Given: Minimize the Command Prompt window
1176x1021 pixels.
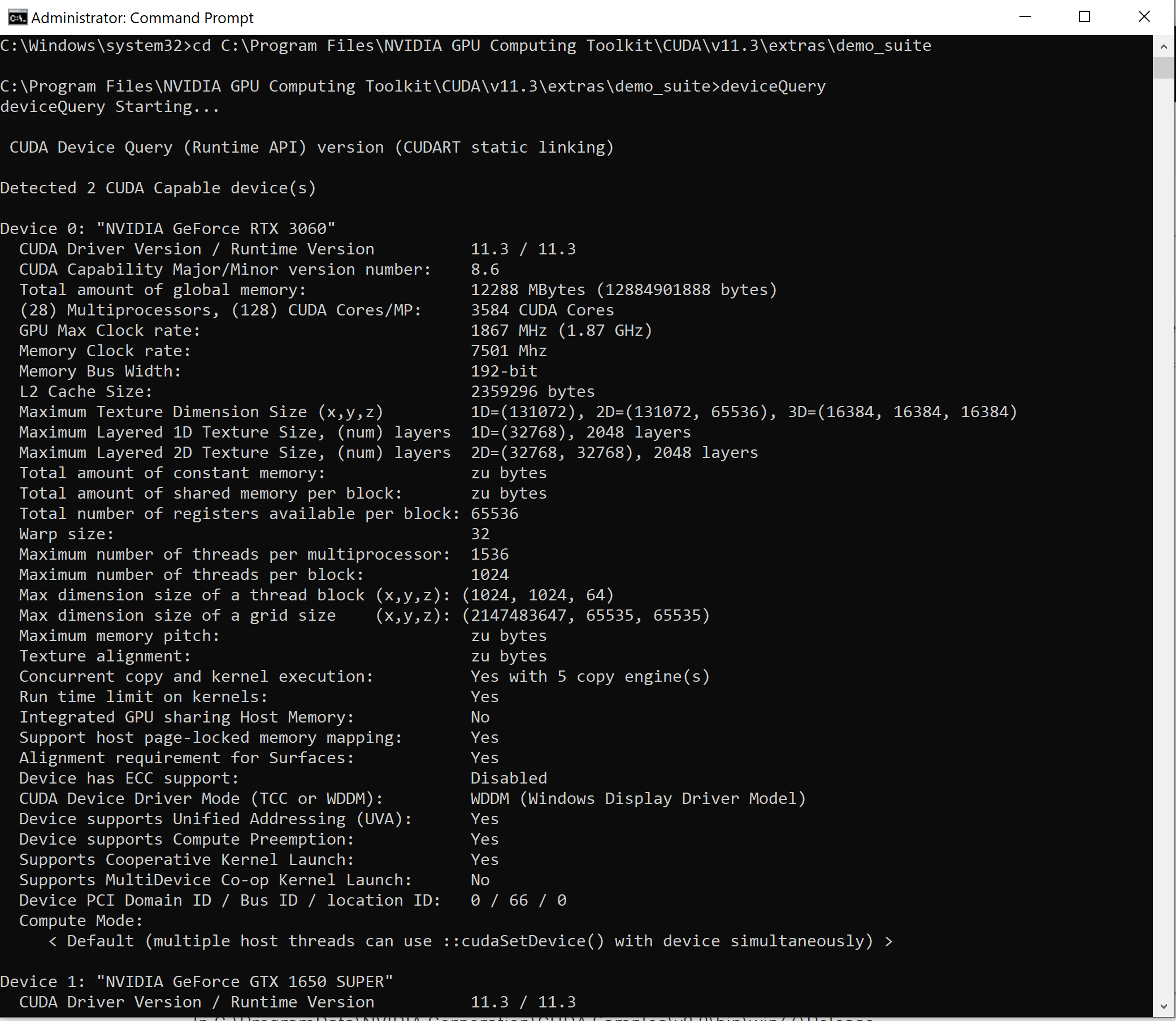Looking at the screenshot, I should pos(1025,17).
